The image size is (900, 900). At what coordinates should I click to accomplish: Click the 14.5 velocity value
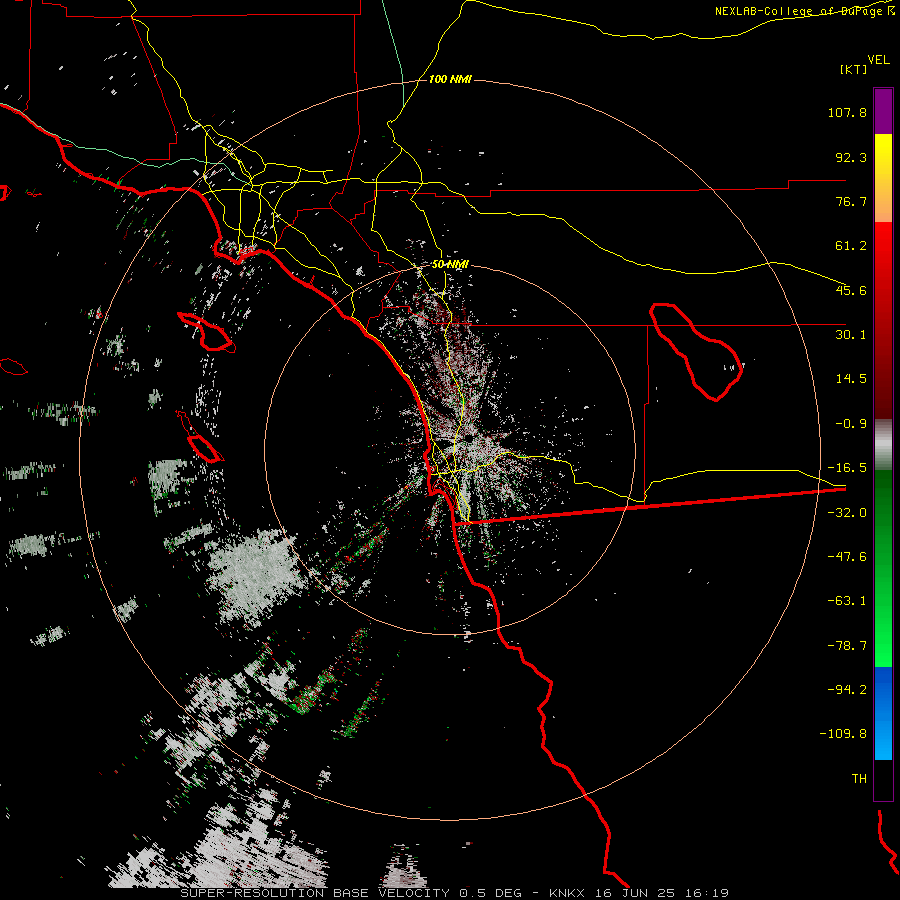pos(851,379)
